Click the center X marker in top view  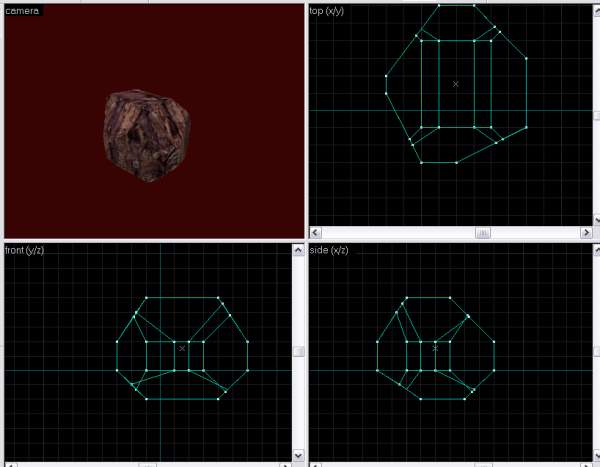456,84
